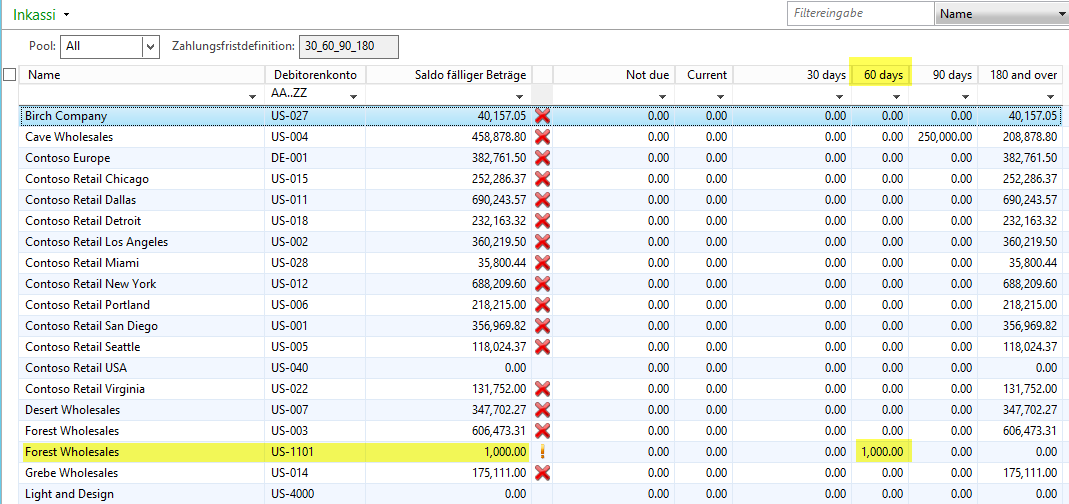Image resolution: width=1069 pixels, height=504 pixels.
Task: Open filter dropdown under Name column
Action: pyautogui.click(x=251, y=96)
